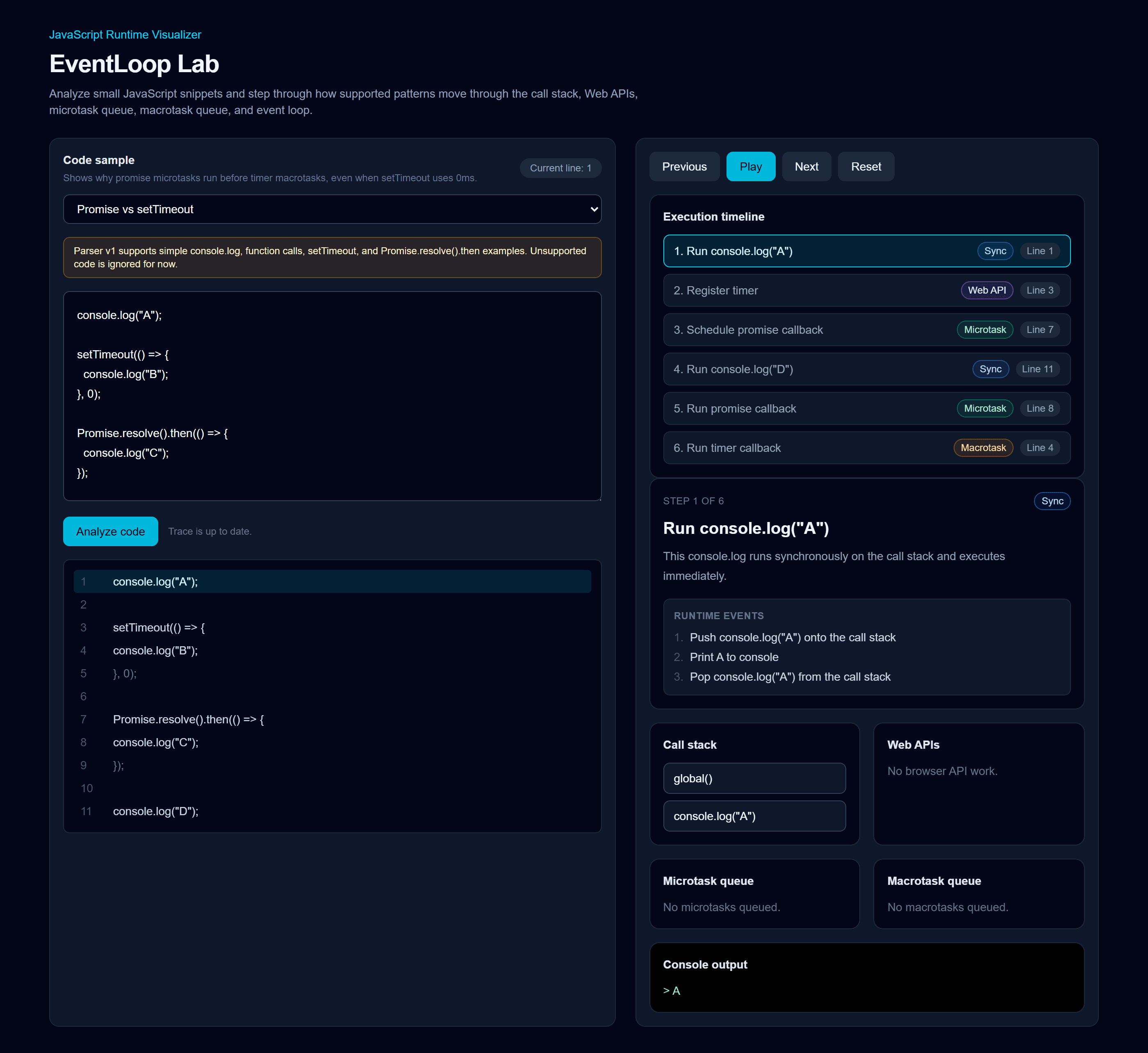Screen dimensions: 1148x1053
Task: Click code line 3 setTimeout(() => {
Action: [332, 627]
